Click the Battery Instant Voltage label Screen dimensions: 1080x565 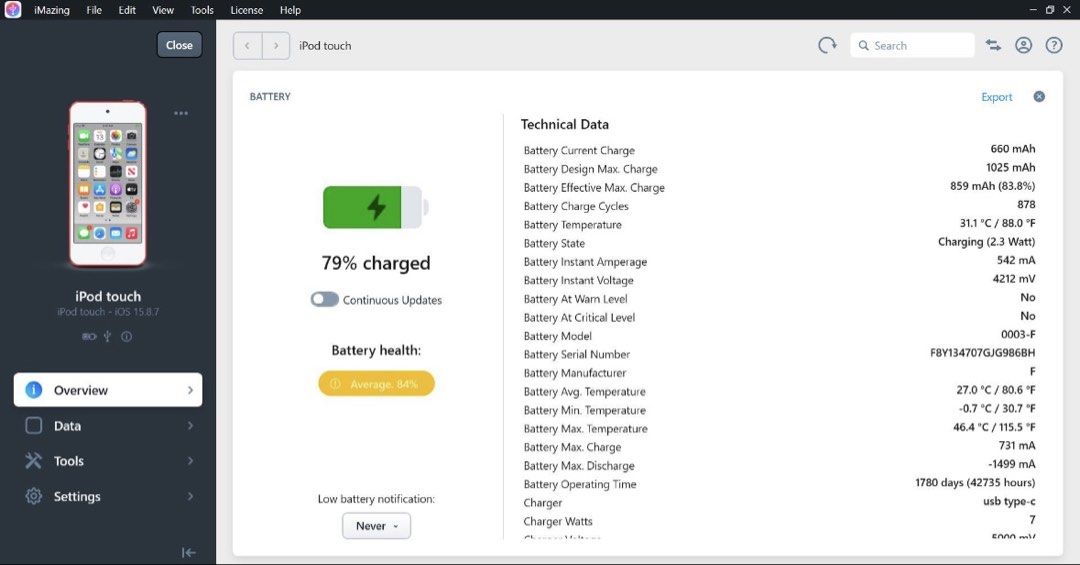tap(579, 280)
